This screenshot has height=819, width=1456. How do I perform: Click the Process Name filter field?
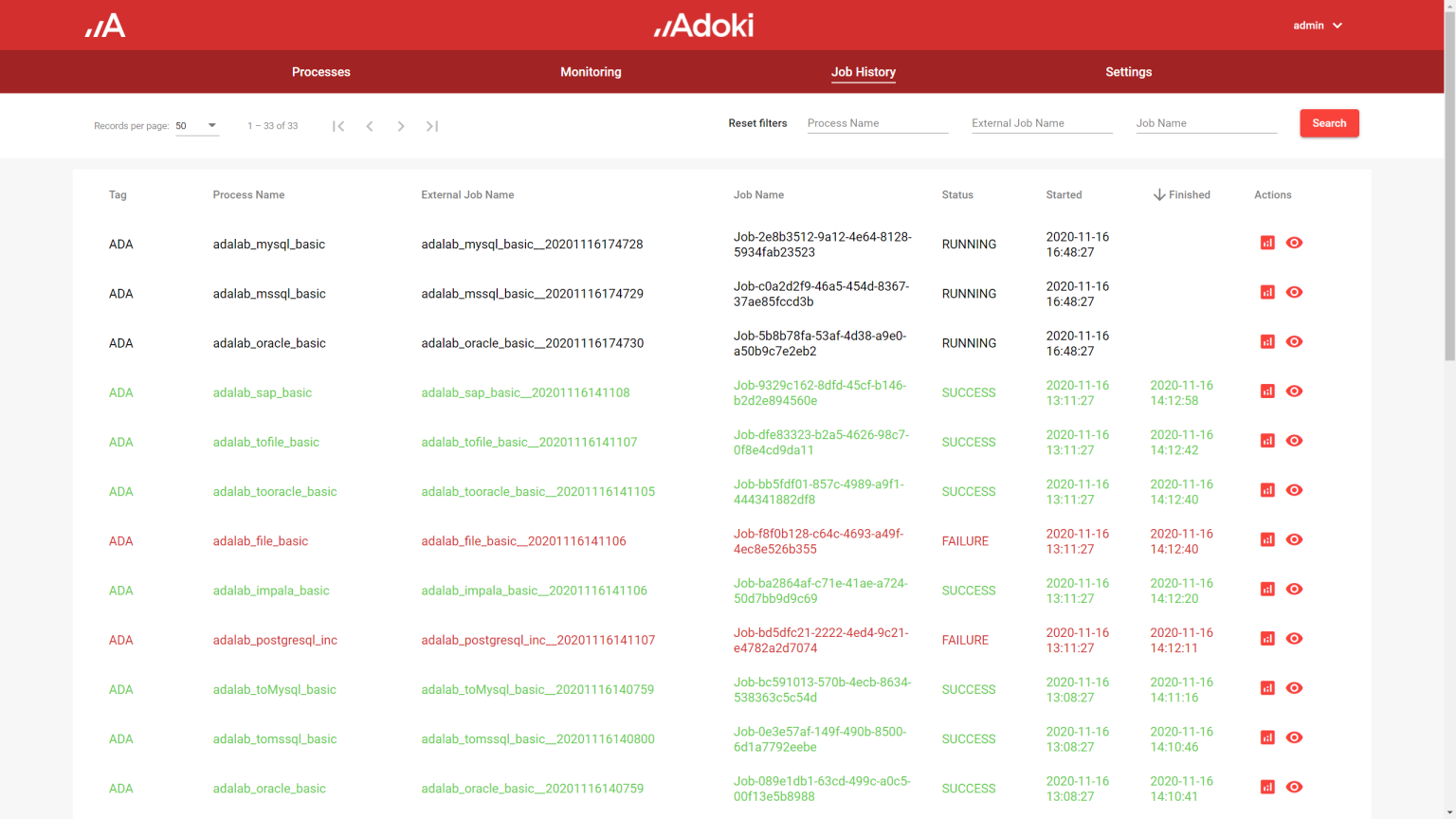pos(877,122)
